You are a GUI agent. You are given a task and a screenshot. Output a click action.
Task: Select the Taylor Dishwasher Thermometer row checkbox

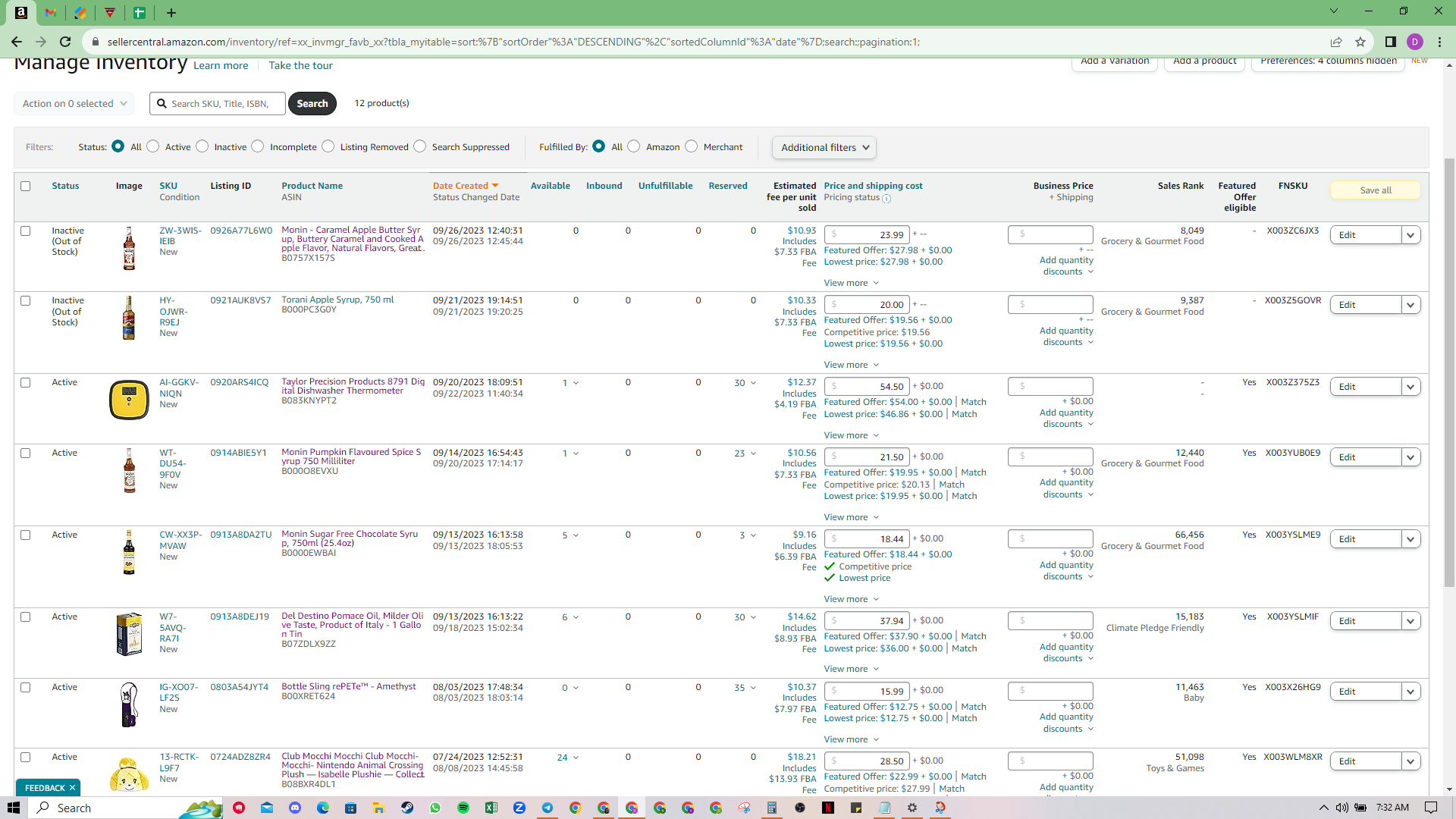click(26, 382)
